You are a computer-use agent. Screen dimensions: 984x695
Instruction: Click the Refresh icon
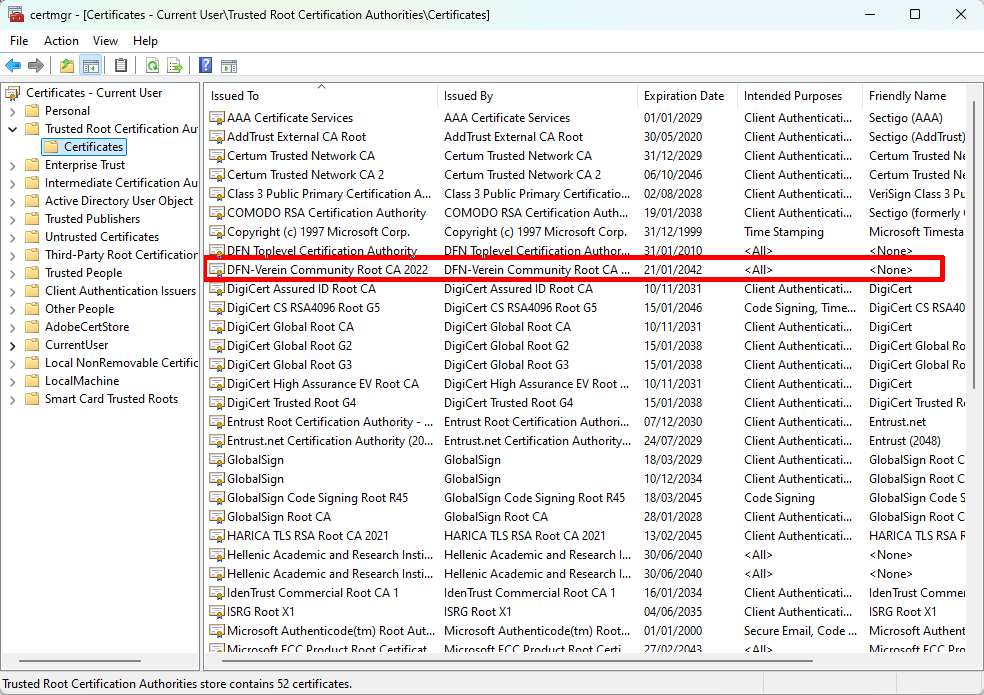coord(152,65)
